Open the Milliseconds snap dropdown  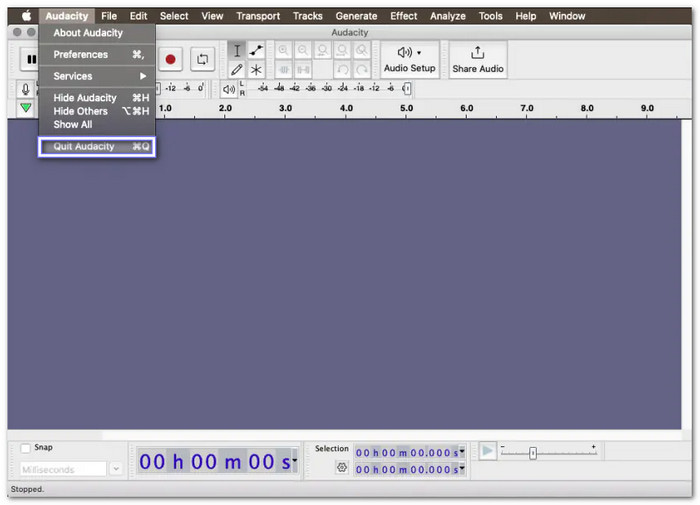pyautogui.click(x=116, y=469)
